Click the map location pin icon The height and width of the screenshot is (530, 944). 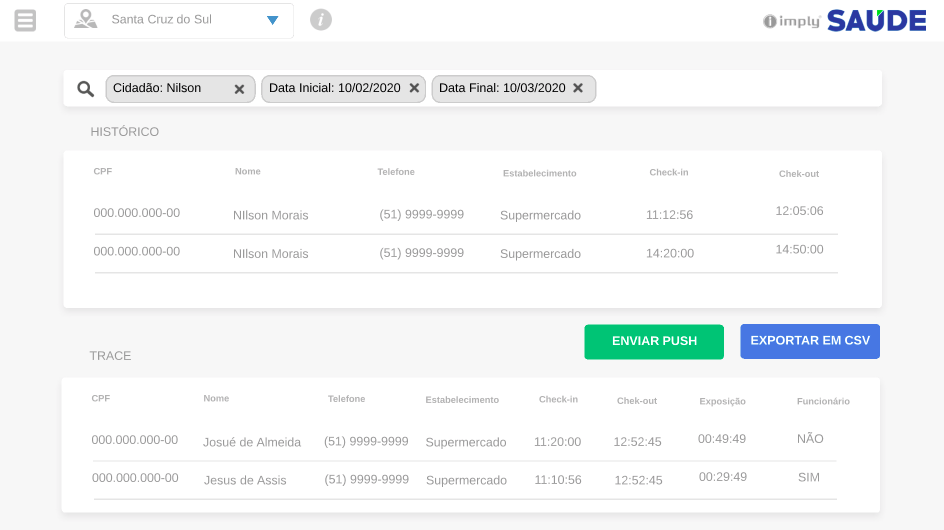tap(87, 20)
